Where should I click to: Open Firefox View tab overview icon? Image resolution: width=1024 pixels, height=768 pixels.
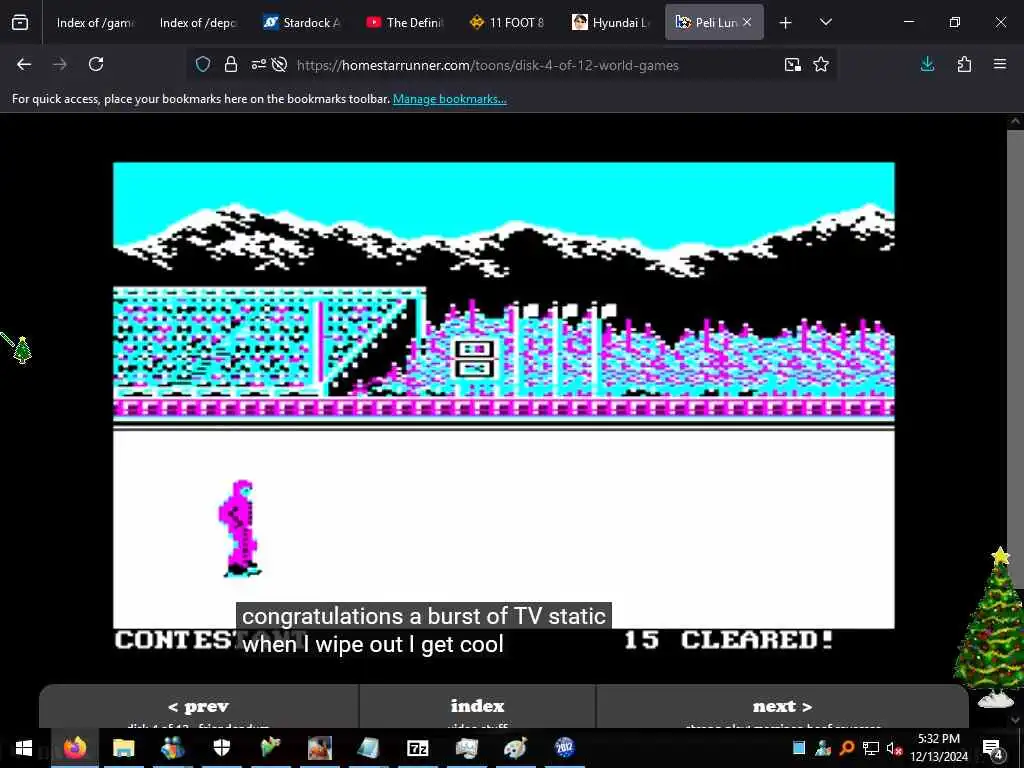tap(20, 22)
